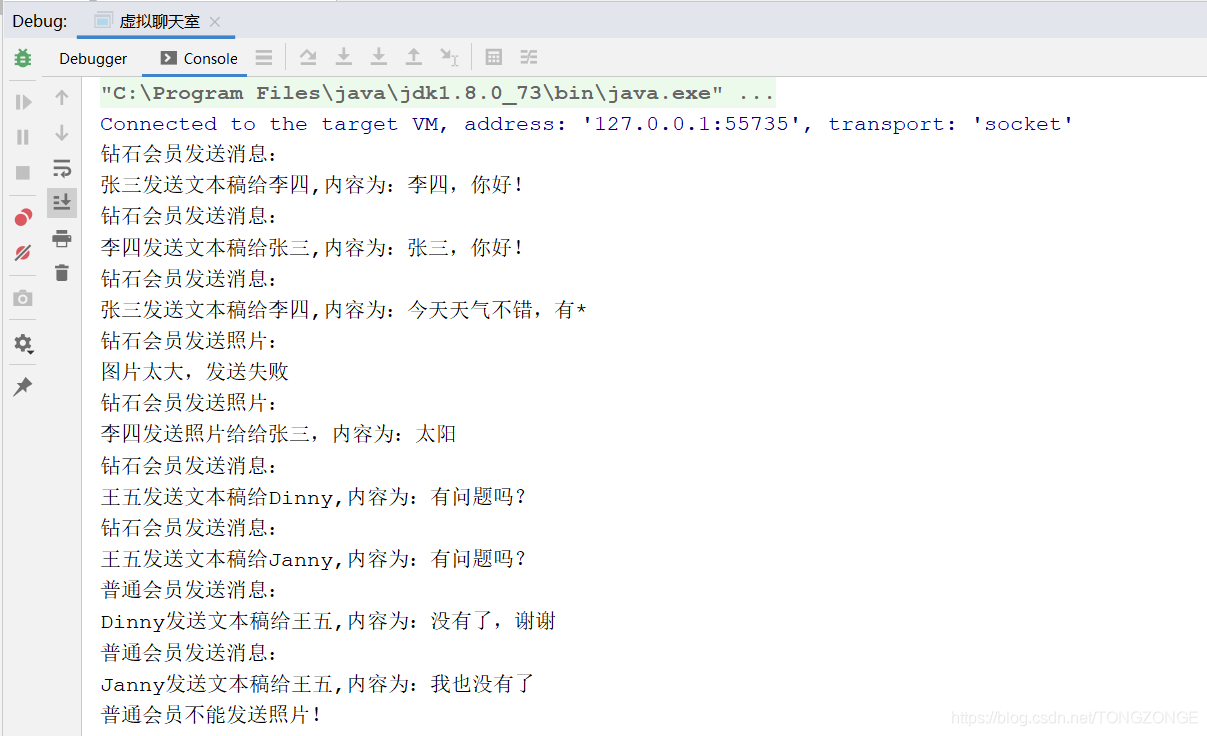The width and height of the screenshot is (1207, 736).
Task: Close the 虚拟聊天室 tab
Action: [x=215, y=21]
